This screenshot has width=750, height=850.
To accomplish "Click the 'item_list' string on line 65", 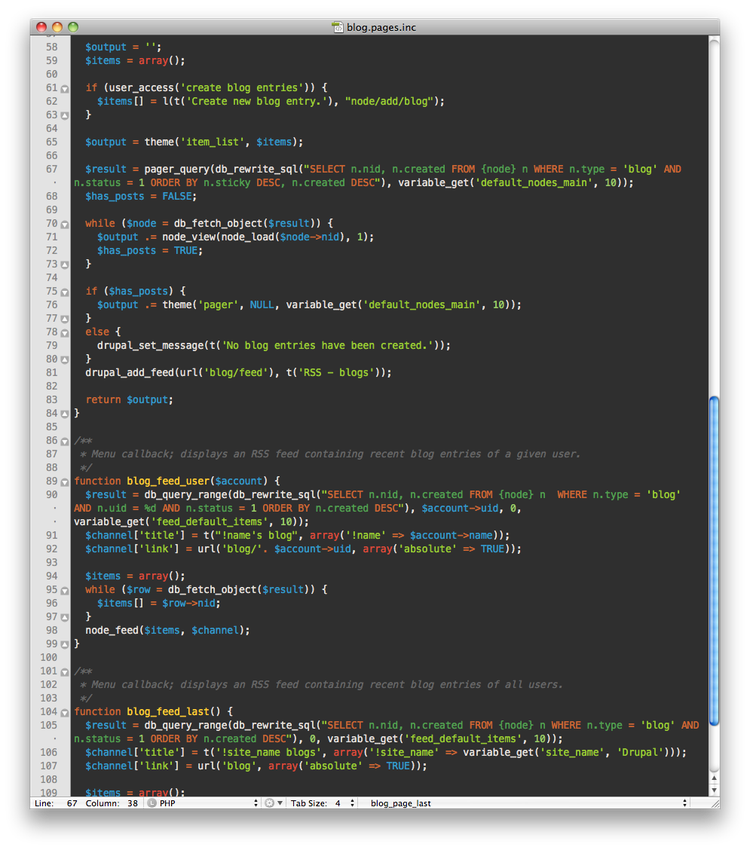I will [x=212, y=142].
